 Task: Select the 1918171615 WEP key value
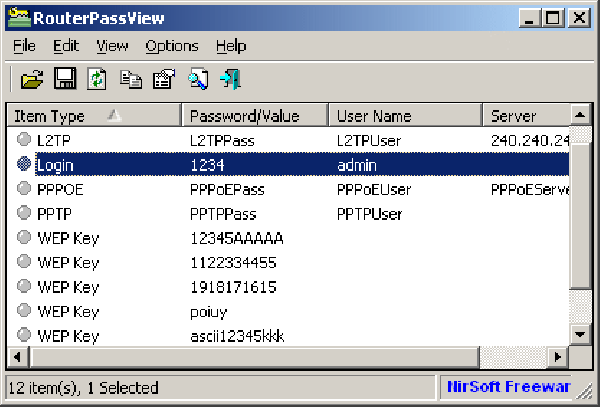tap(233, 287)
